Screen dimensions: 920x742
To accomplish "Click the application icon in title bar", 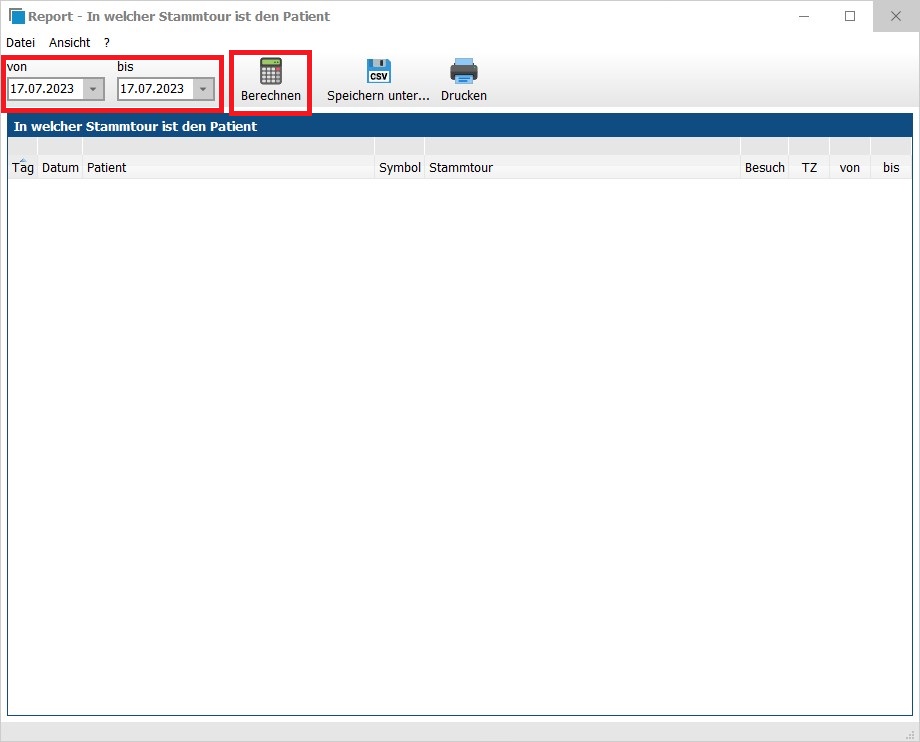I will coord(17,16).
